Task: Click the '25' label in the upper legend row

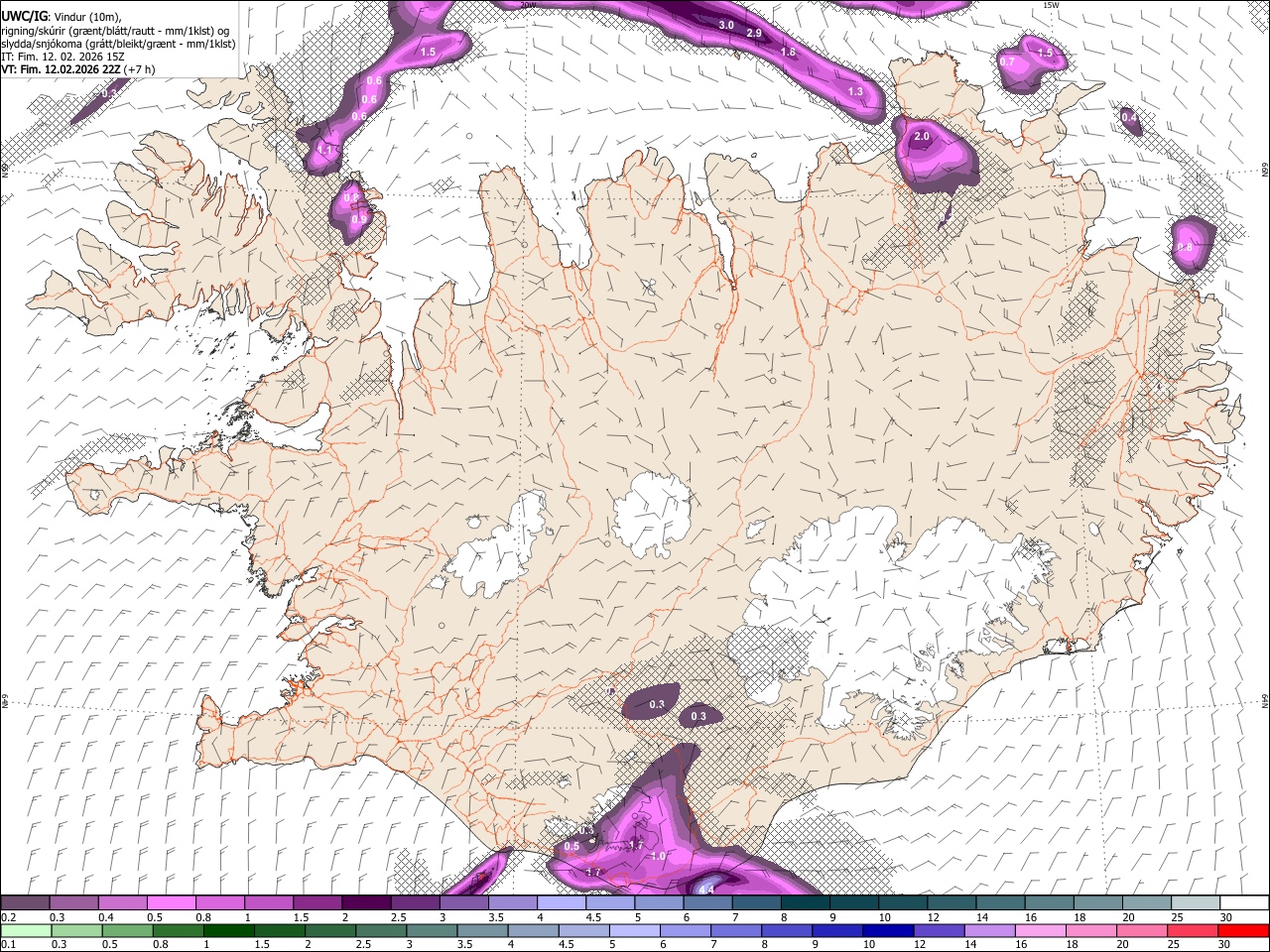Action: coord(1176,917)
